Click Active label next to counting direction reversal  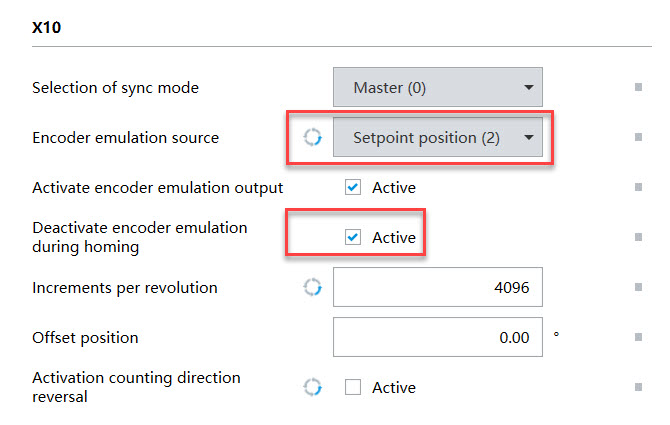coord(394,388)
